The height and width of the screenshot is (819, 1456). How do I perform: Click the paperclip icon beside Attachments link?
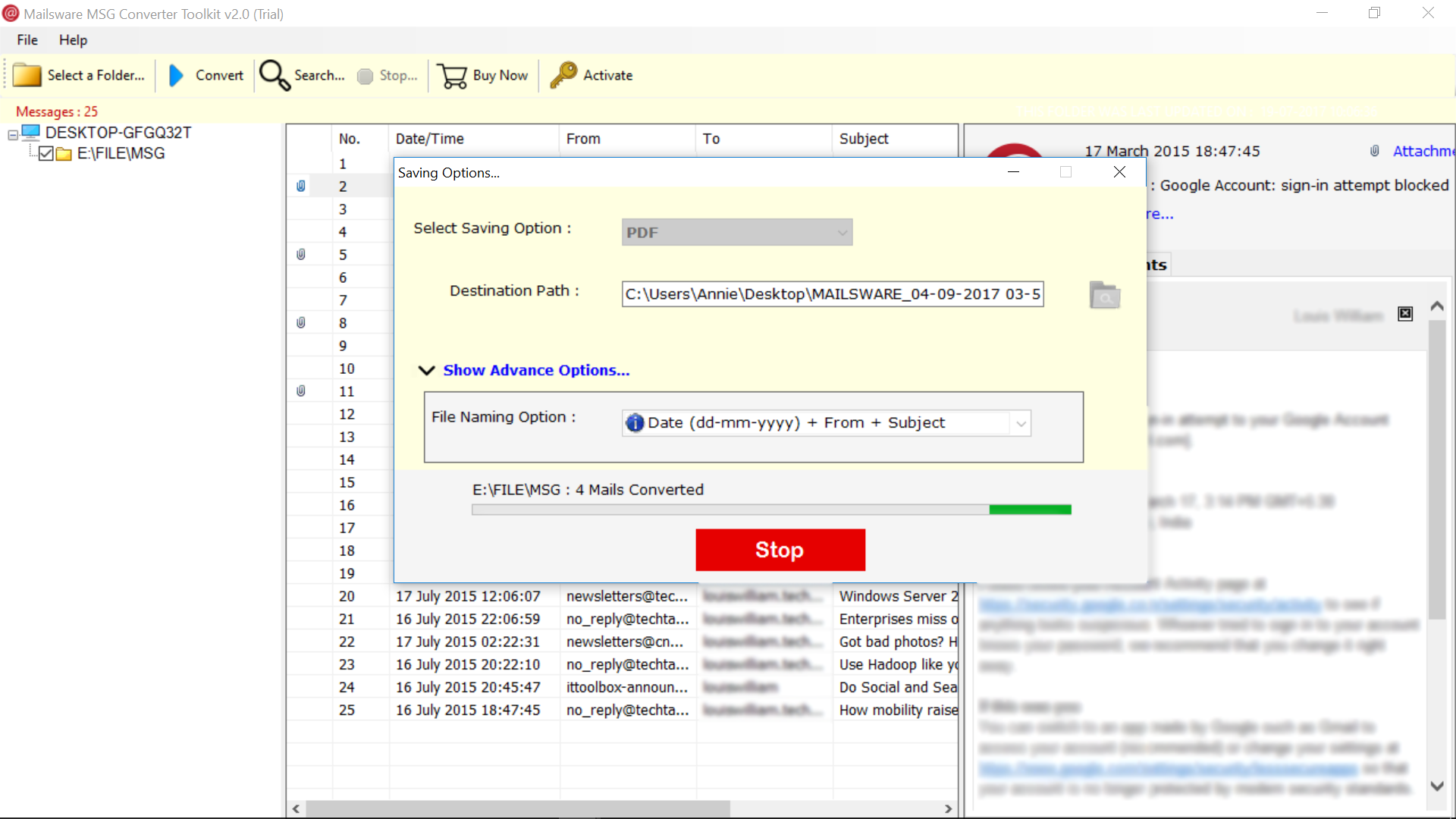[x=1374, y=151]
